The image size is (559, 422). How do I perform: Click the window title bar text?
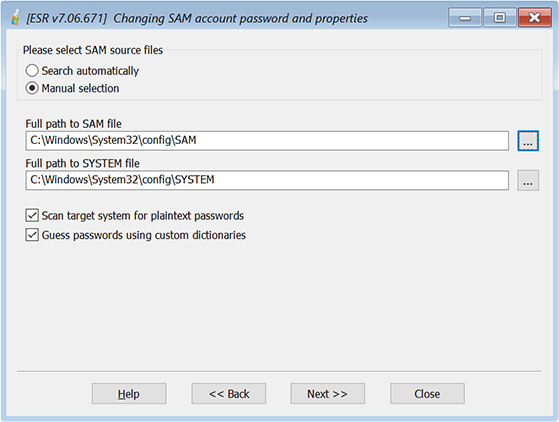tap(197, 18)
